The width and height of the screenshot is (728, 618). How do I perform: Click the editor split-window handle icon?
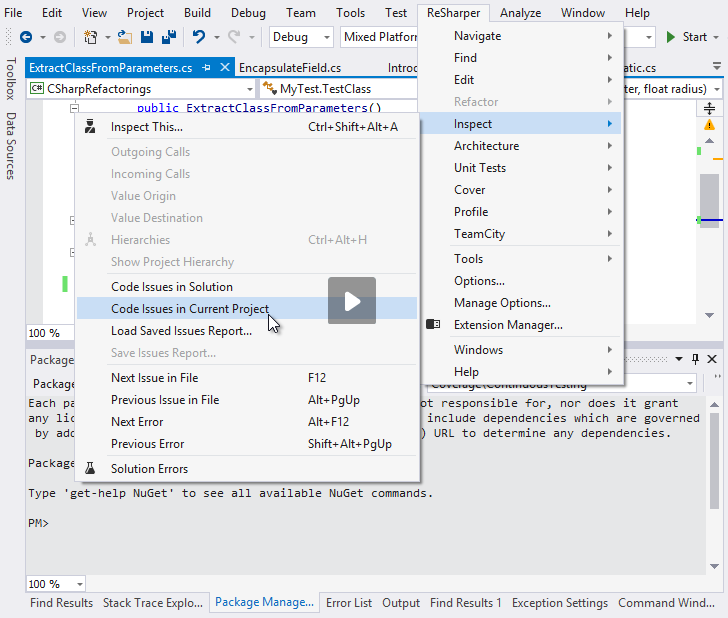[x=709, y=109]
